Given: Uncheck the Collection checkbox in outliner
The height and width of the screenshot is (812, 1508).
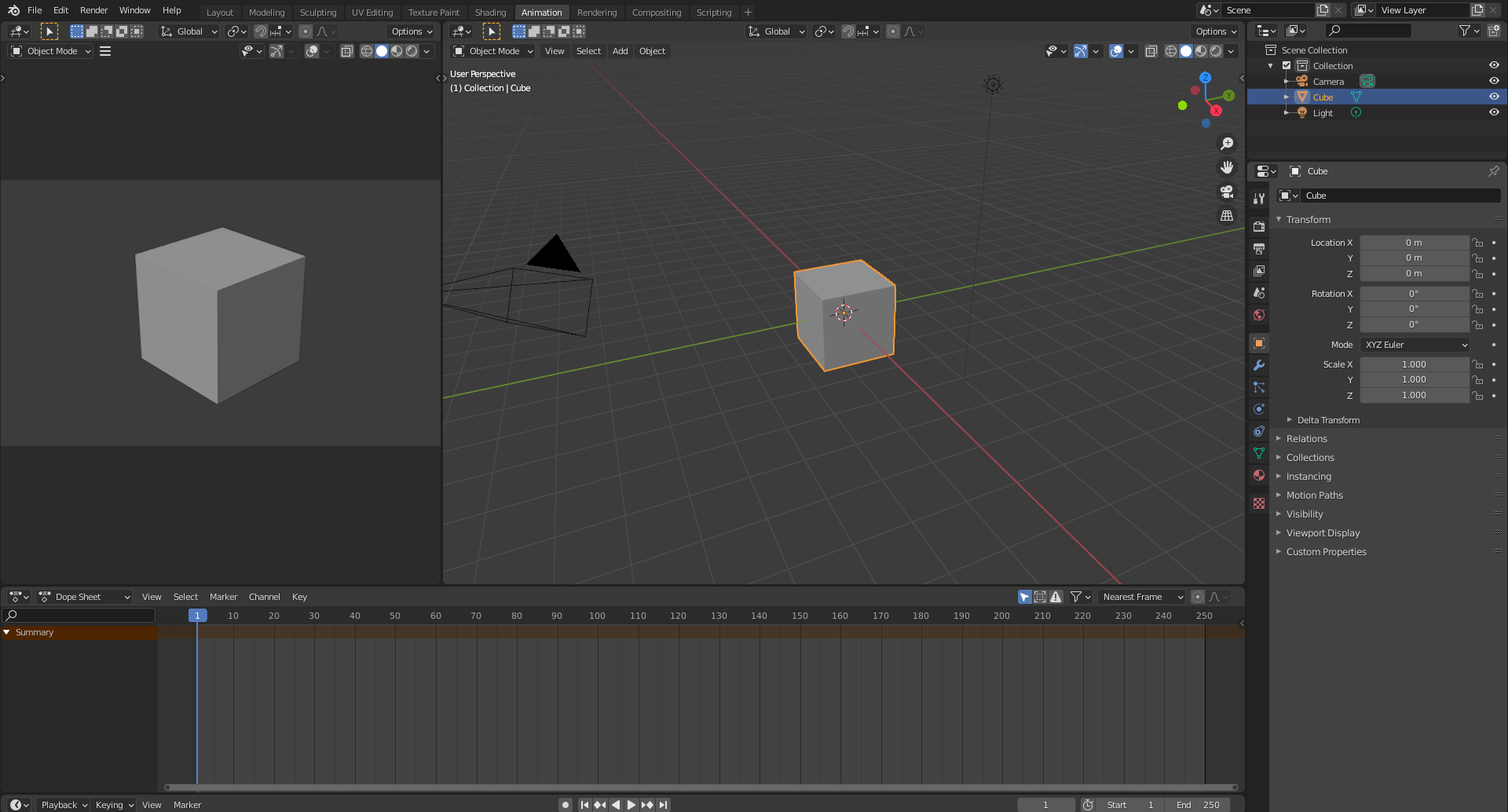Looking at the screenshot, I should point(1287,66).
